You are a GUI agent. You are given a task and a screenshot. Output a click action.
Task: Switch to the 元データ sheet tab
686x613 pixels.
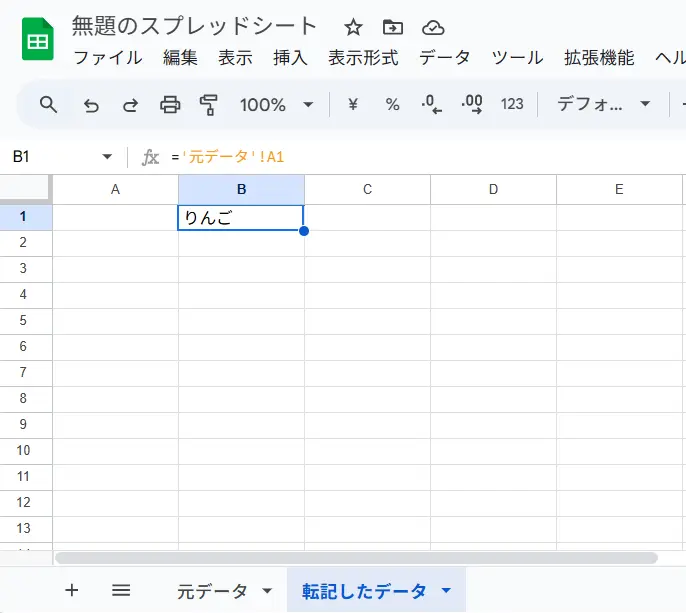[x=212, y=591]
